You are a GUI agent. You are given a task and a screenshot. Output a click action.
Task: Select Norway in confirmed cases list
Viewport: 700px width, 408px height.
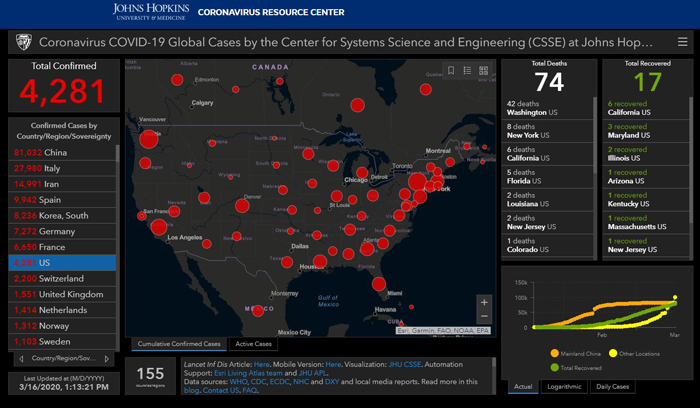[x=62, y=326]
